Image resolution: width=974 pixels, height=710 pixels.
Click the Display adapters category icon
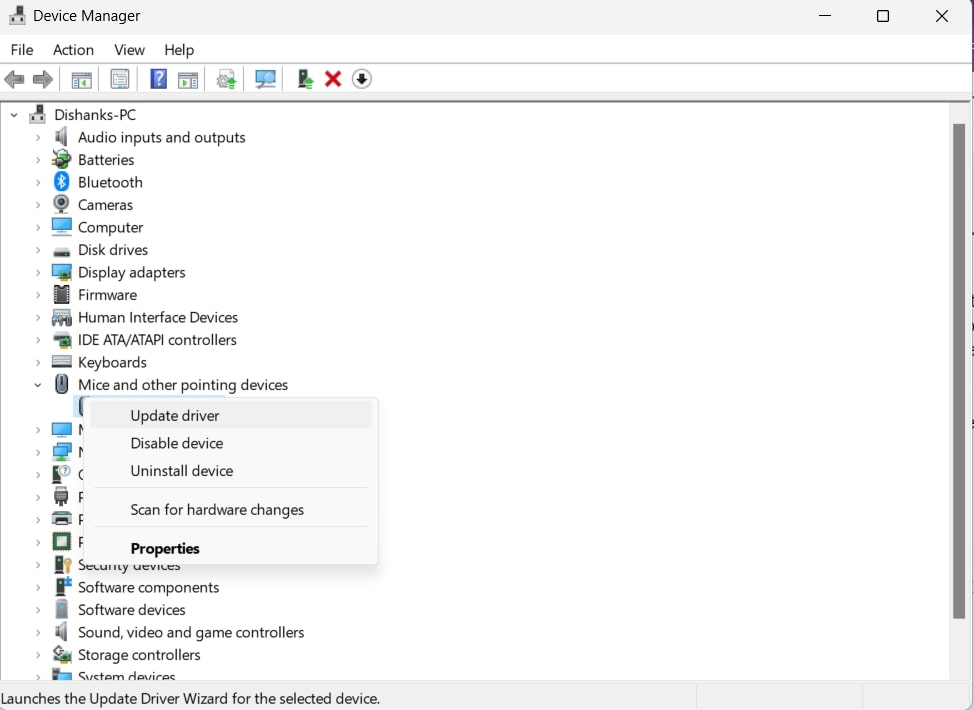click(61, 272)
